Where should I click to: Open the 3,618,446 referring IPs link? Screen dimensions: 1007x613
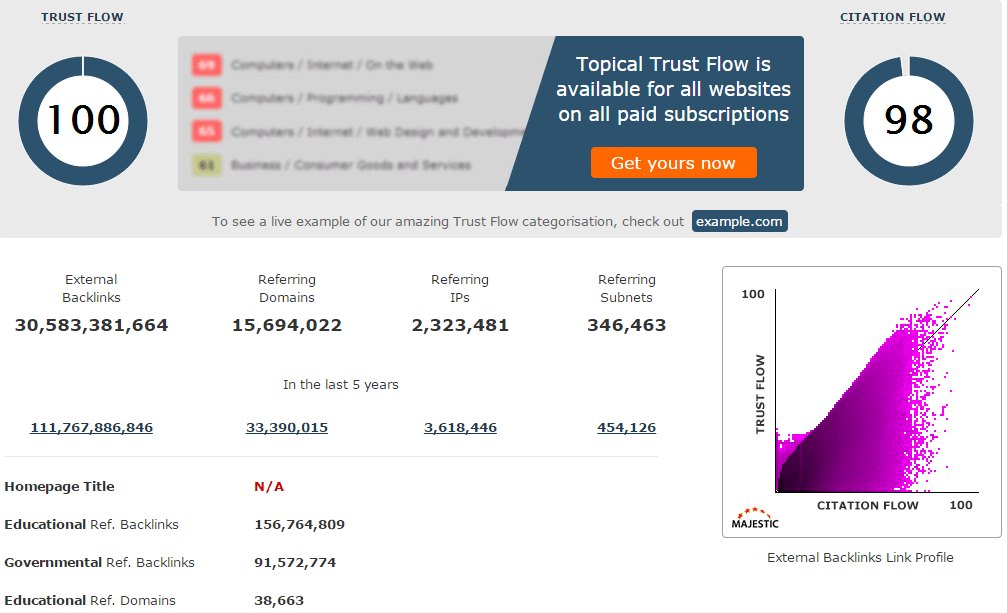460,427
